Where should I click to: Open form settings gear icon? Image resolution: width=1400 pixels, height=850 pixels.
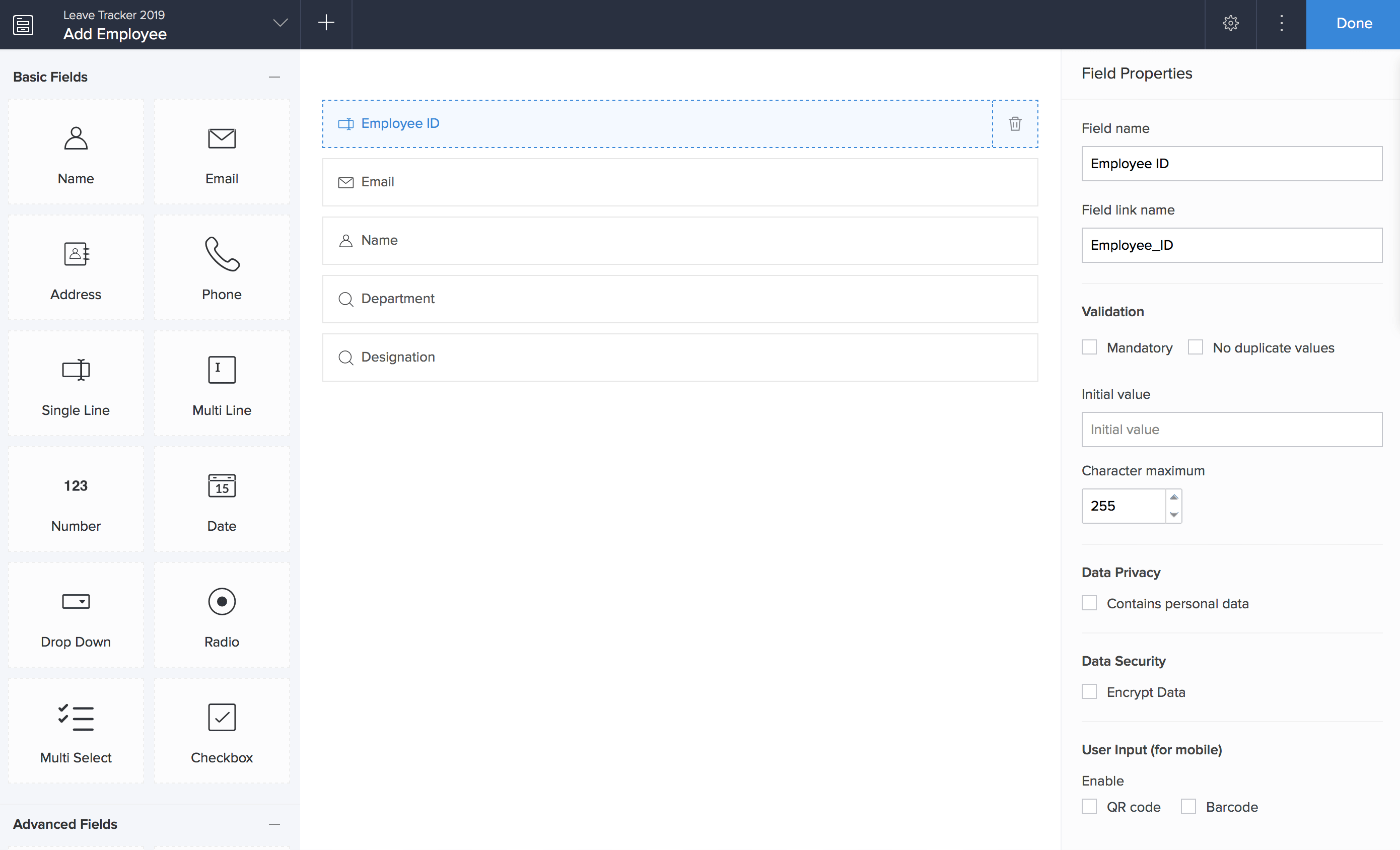point(1230,23)
